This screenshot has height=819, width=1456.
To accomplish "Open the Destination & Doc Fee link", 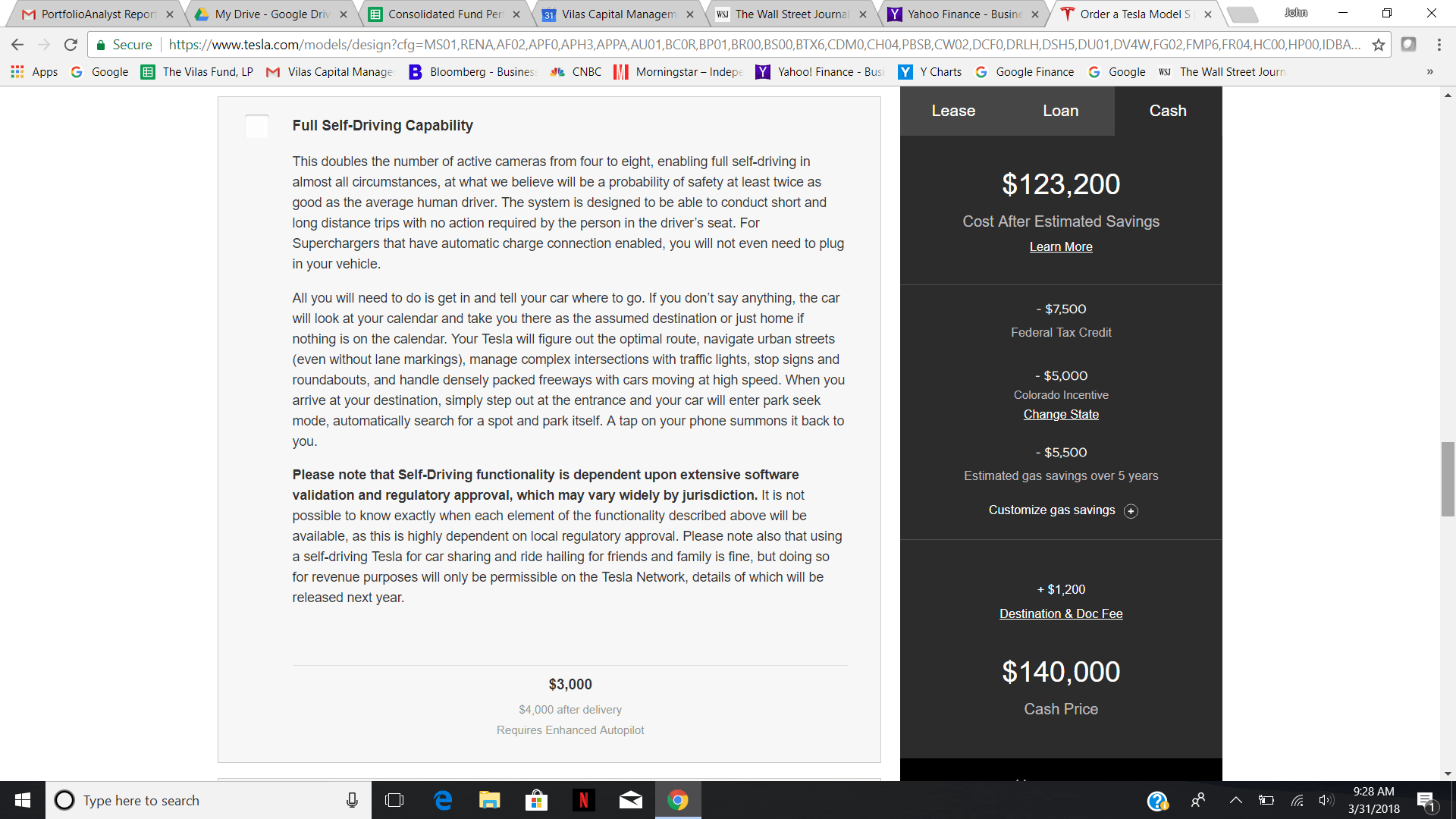I will [x=1061, y=613].
